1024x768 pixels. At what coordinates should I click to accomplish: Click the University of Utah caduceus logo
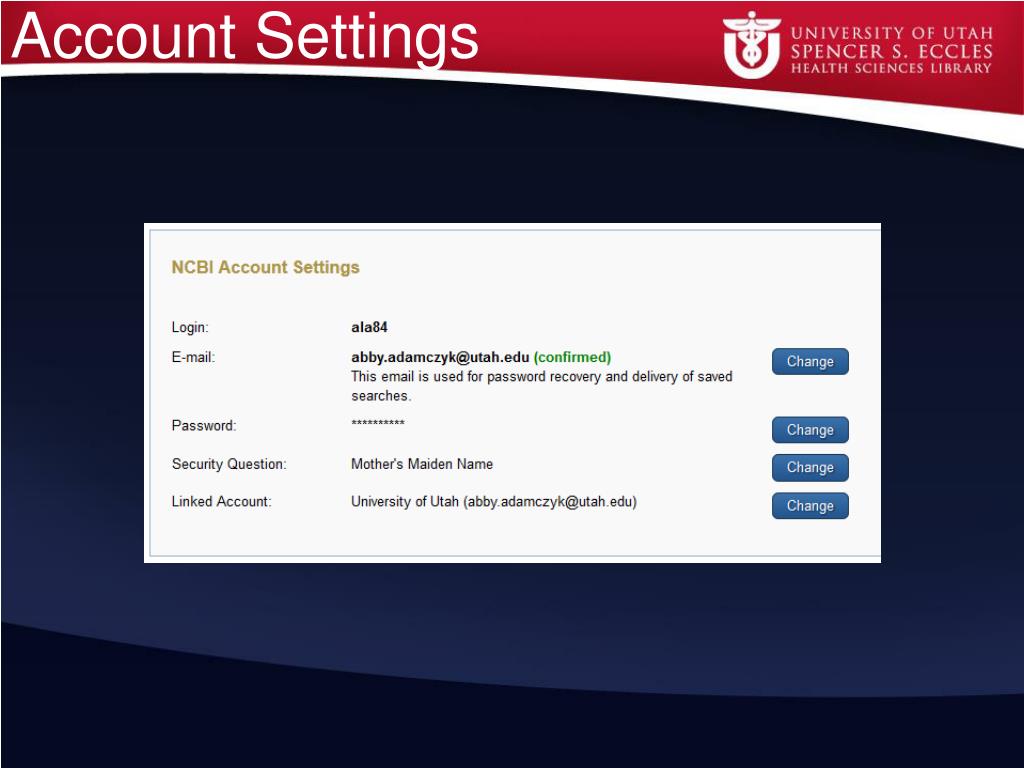coord(751,44)
